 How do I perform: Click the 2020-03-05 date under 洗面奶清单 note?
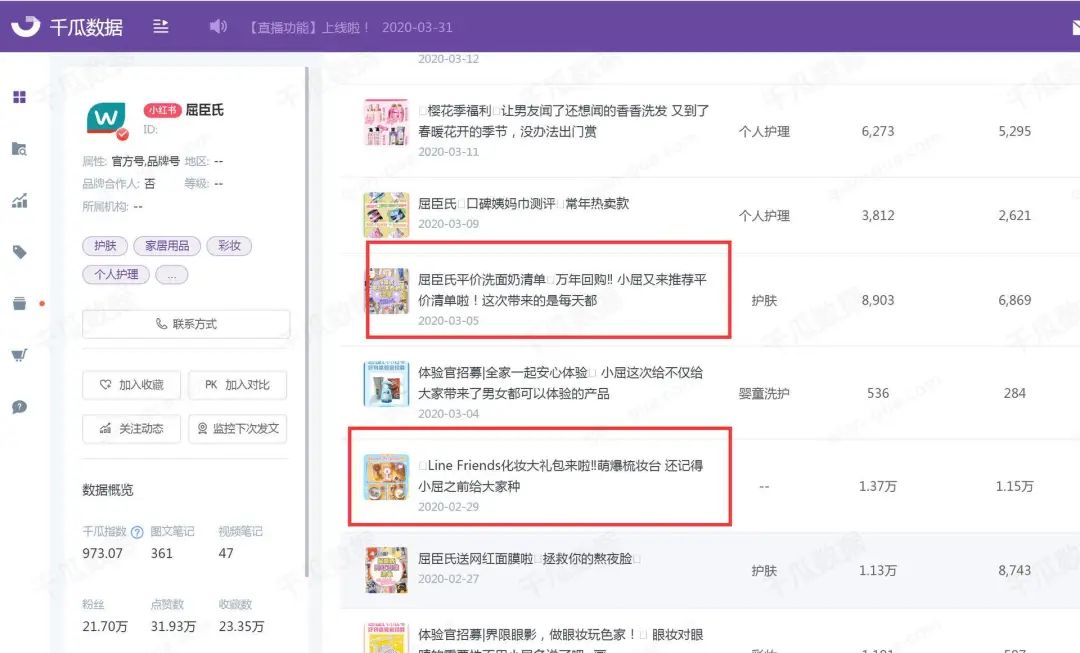(x=448, y=321)
